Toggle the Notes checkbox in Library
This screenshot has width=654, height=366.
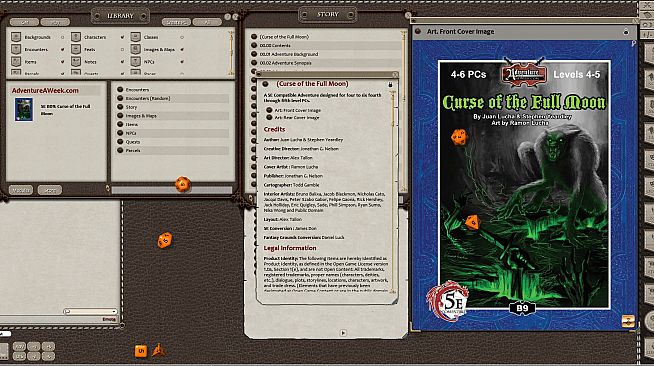click(x=122, y=62)
